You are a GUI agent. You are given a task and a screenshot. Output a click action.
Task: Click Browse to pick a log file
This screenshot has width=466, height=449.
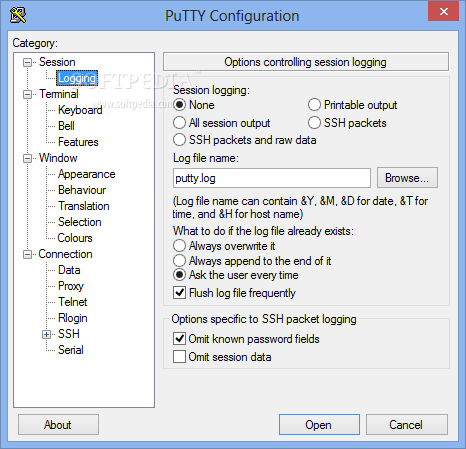coord(407,178)
